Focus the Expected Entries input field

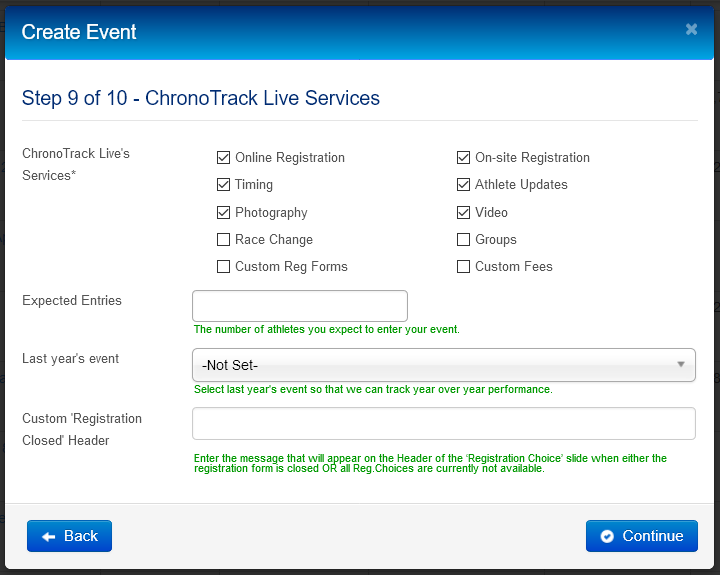point(300,306)
